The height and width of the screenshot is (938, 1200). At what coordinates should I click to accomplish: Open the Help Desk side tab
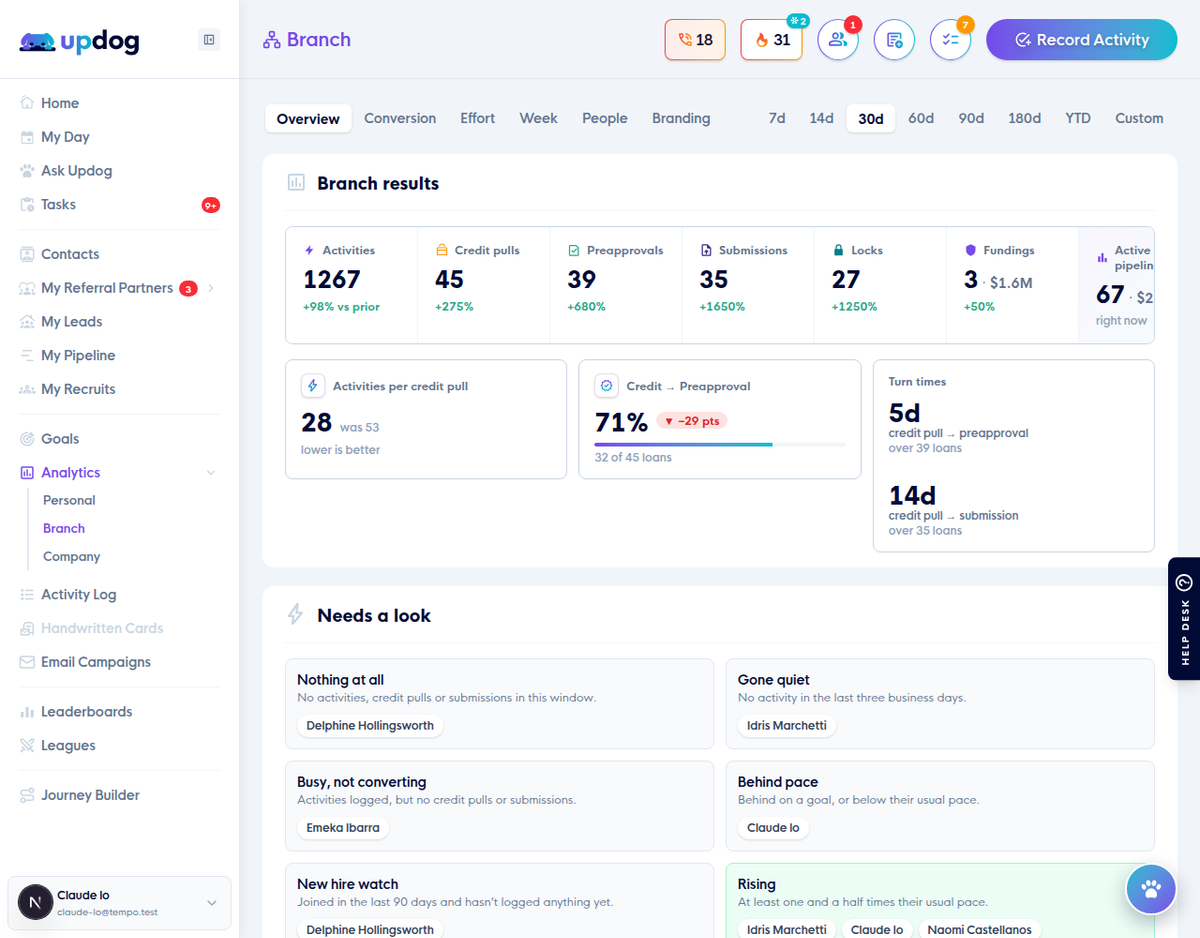[1184, 618]
